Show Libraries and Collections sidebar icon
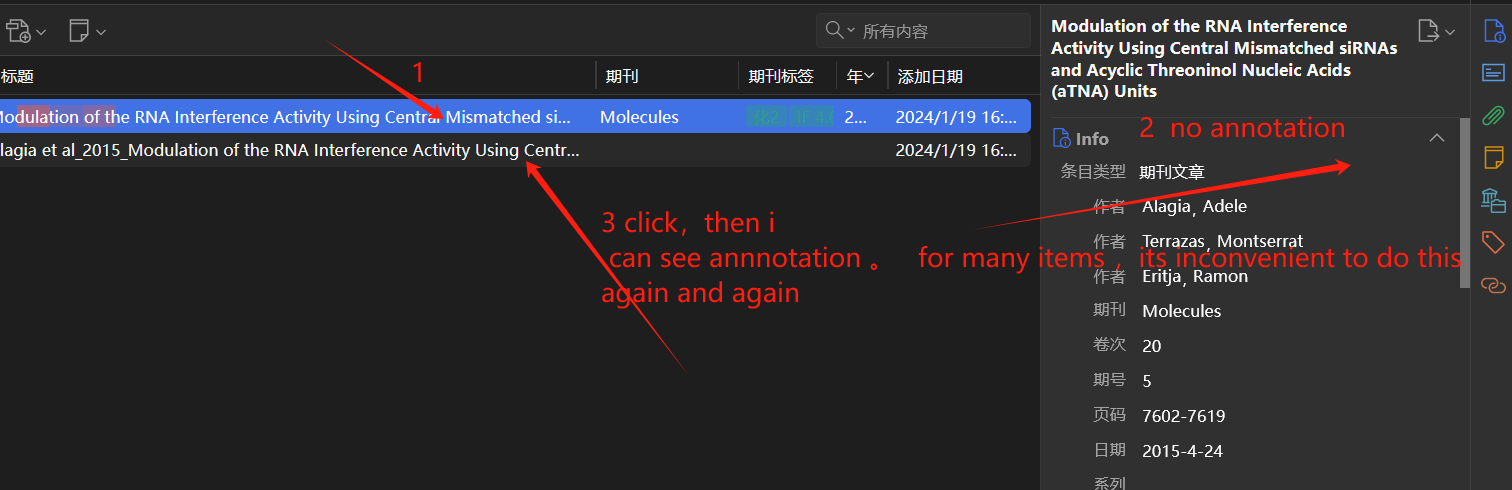This screenshot has height=490, width=1512. click(1493, 200)
